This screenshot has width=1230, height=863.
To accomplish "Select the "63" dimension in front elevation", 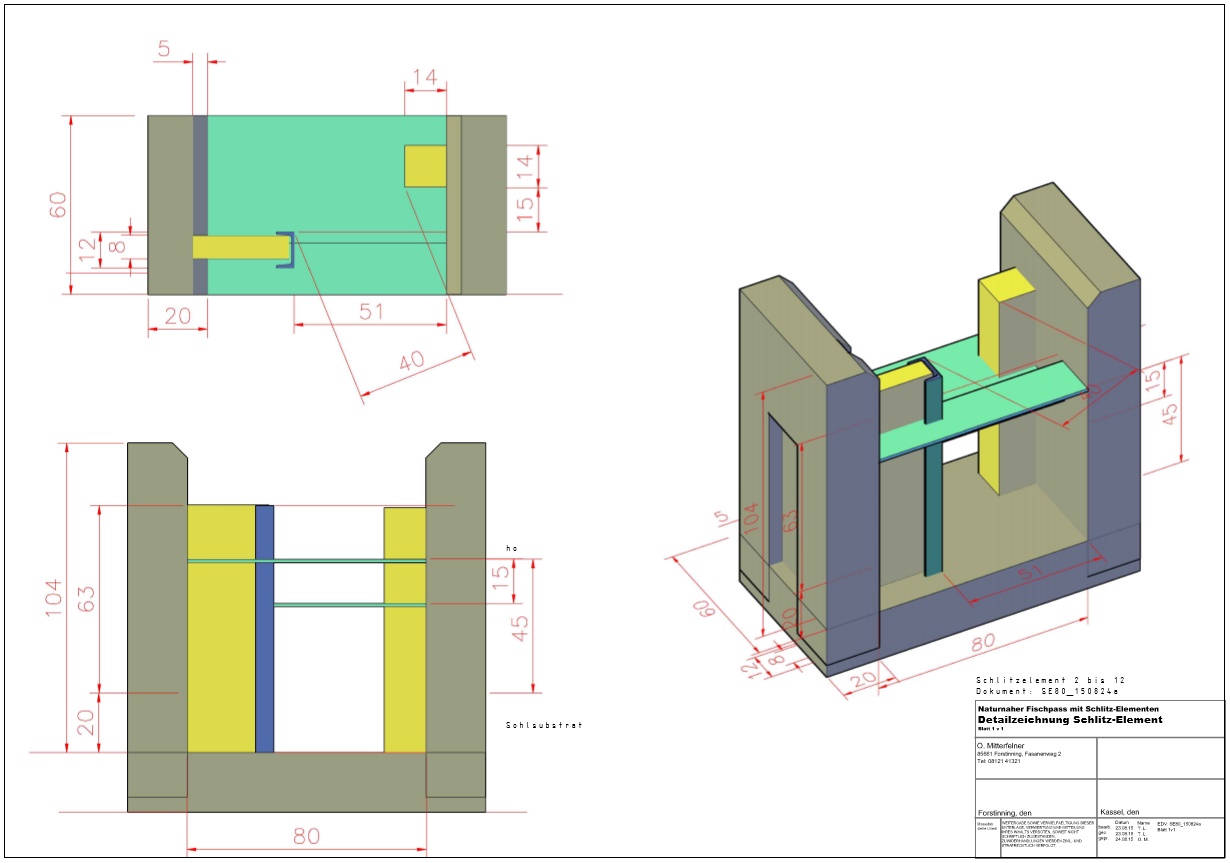I will (88, 597).
